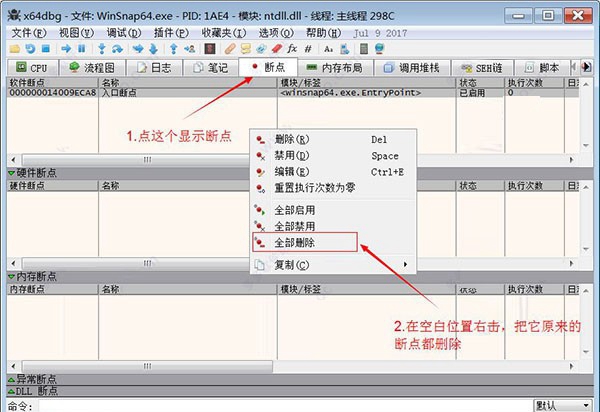Click the trace into toolbar icon

pyautogui.click(x=138, y=49)
